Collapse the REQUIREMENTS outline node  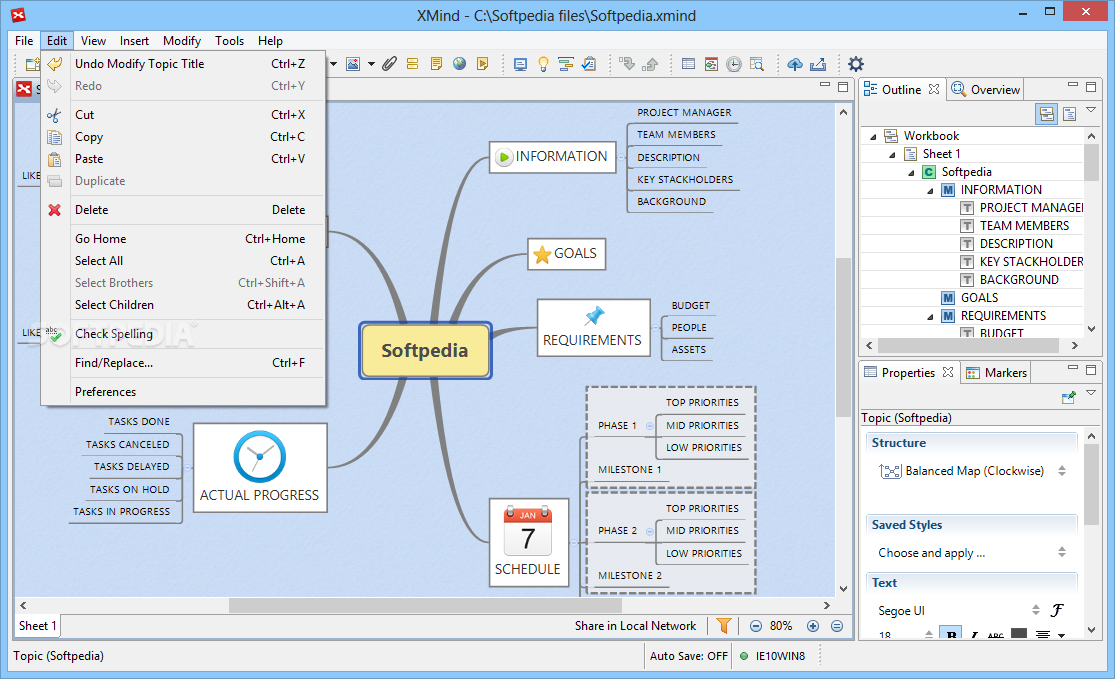pos(930,316)
